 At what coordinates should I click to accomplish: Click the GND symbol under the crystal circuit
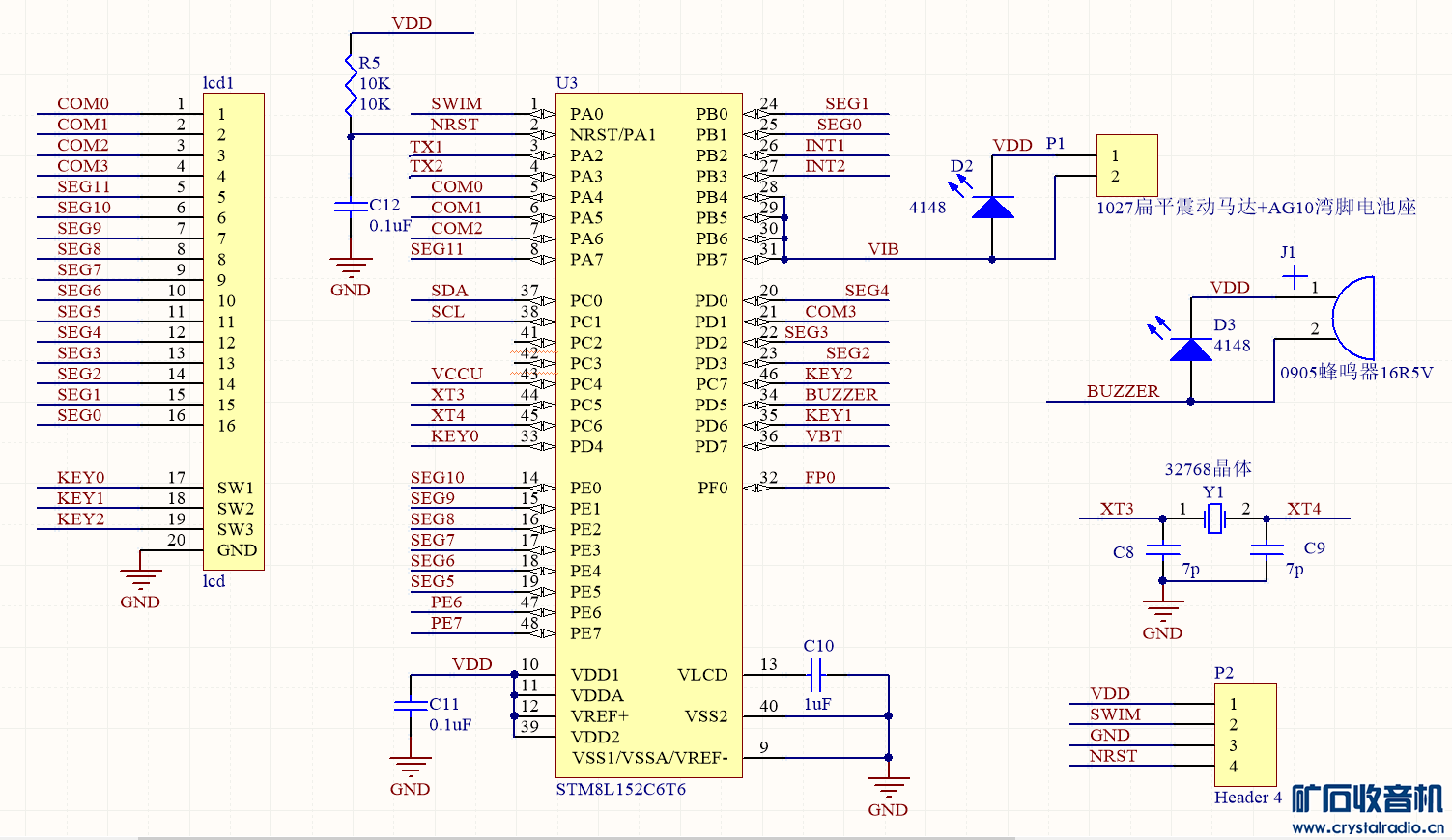[x=1162, y=610]
